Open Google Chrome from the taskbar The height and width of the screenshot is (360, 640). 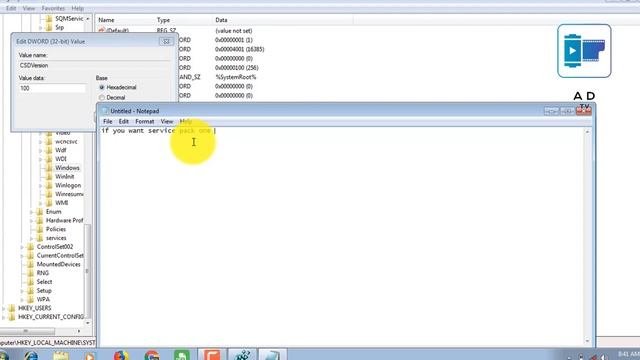151,355
